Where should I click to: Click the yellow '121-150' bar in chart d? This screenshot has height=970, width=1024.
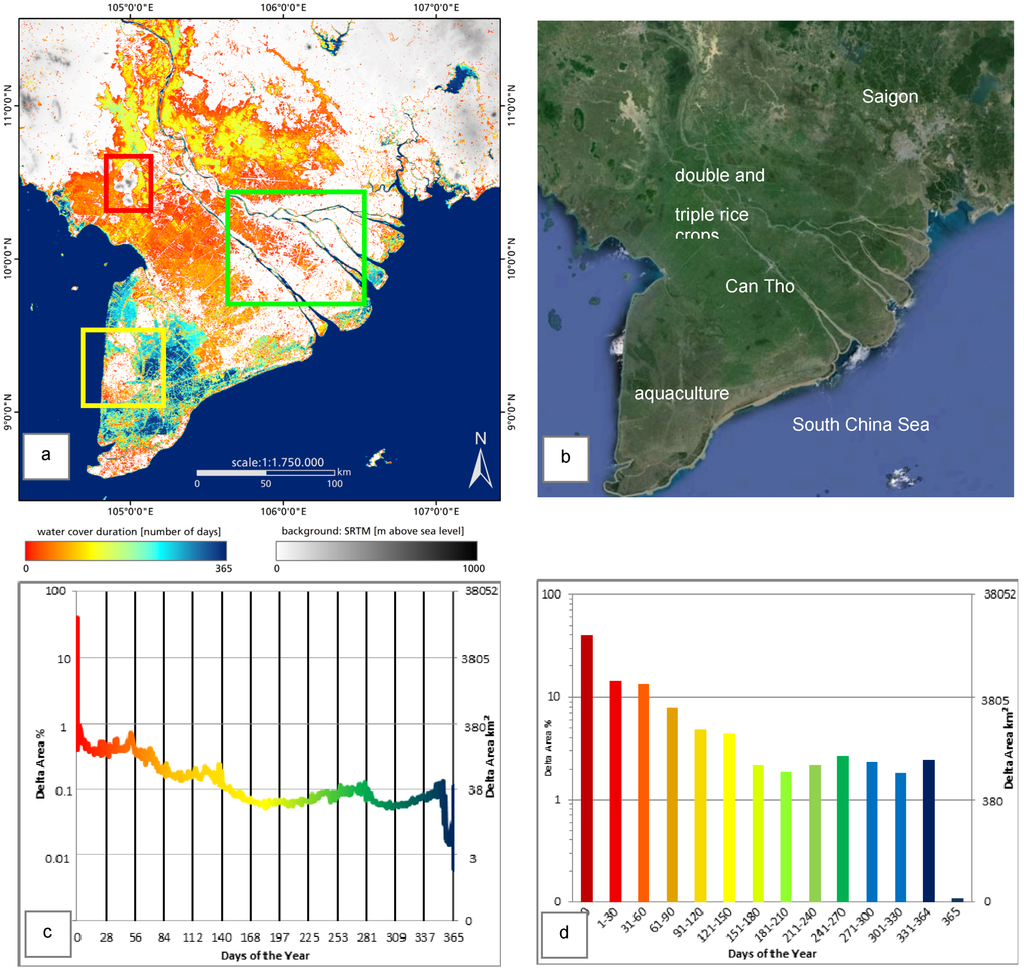729,817
